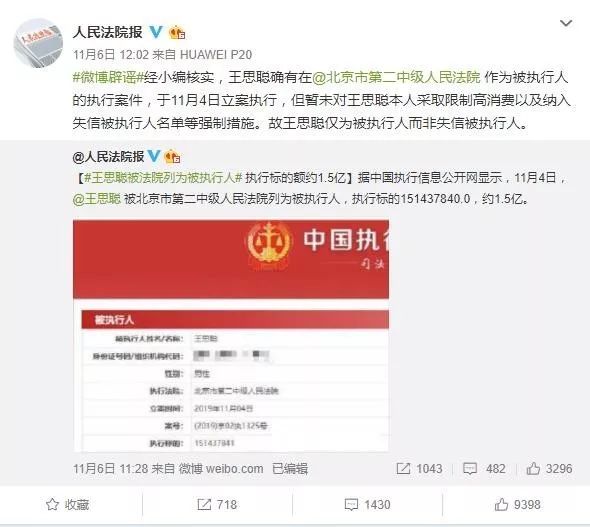Click the 人民法院报 profile avatar
Viewport: 590px width, 527px height.
point(38,44)
